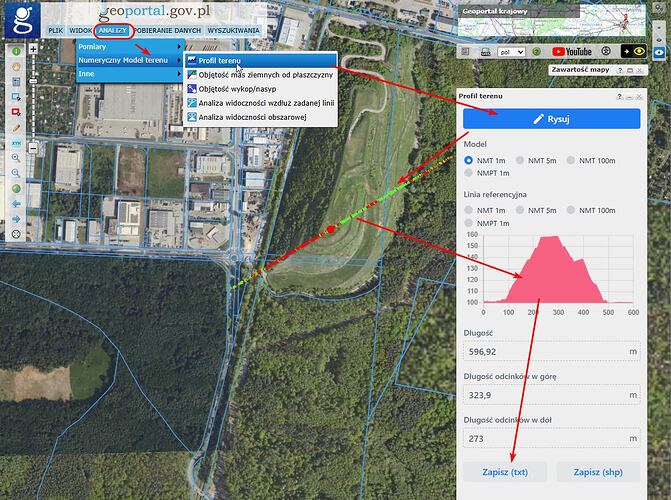Expand the Inne submenu
Image resolution: width=671 pixels, height=500 pixels.
(130, 74)
